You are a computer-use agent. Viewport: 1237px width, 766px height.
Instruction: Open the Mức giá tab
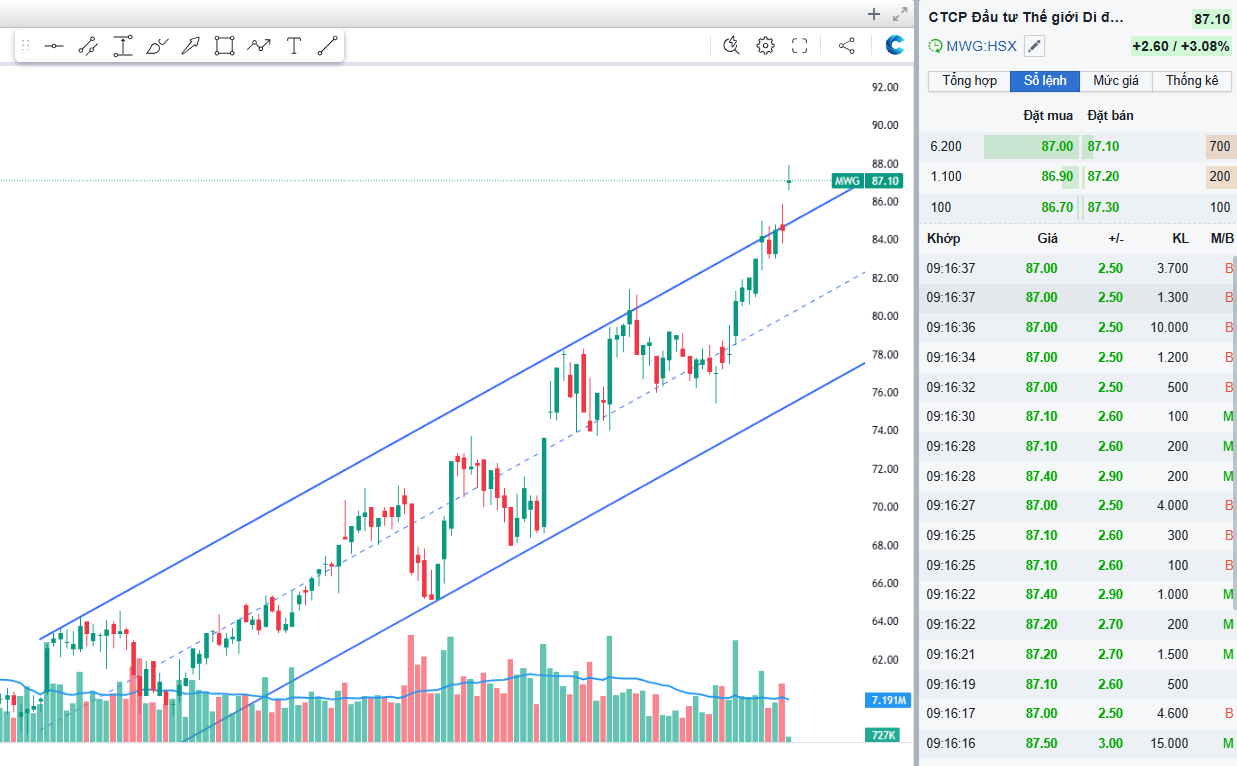1116,81
